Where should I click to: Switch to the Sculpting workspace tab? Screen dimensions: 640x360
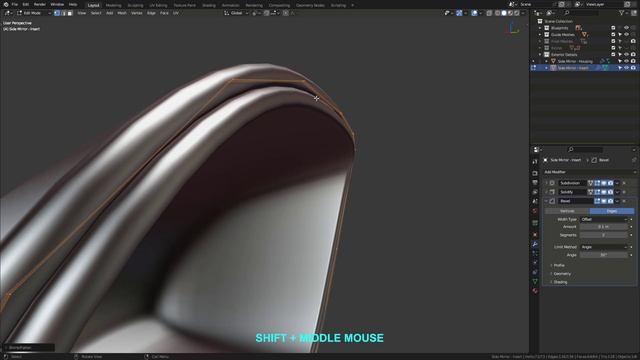point(135,5)
